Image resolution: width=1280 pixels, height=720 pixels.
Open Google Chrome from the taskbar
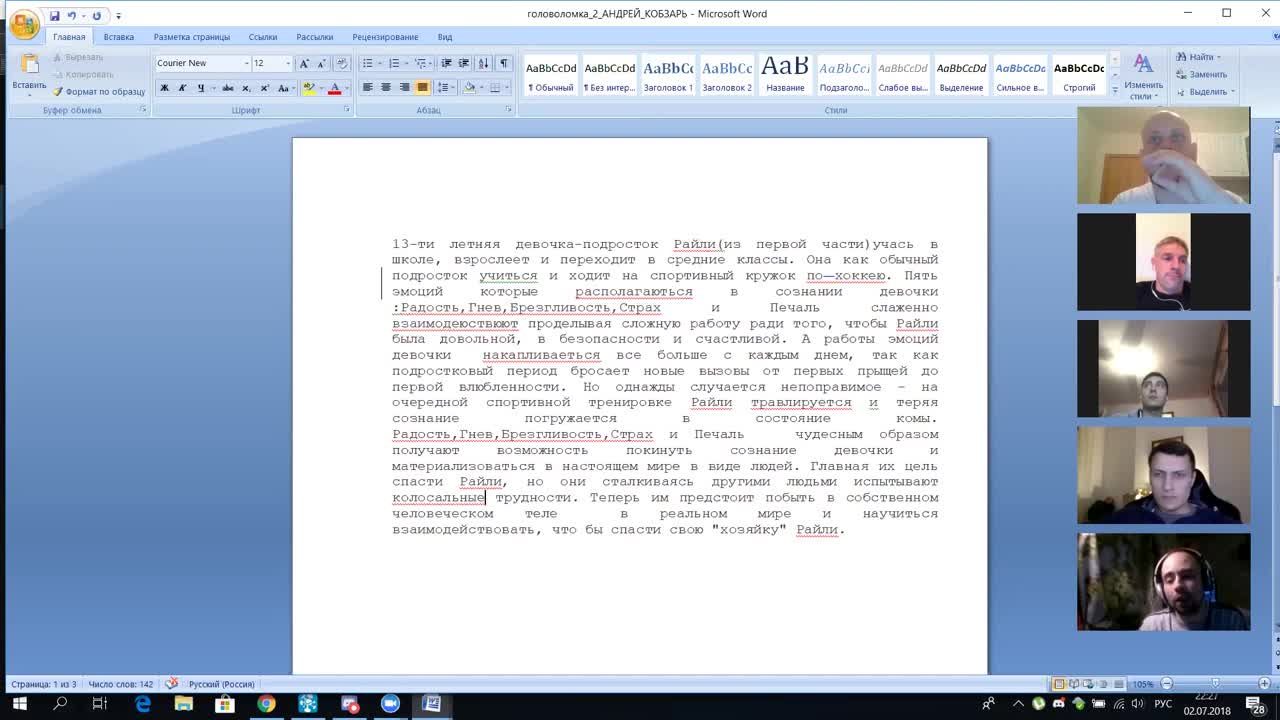(266, 704)
